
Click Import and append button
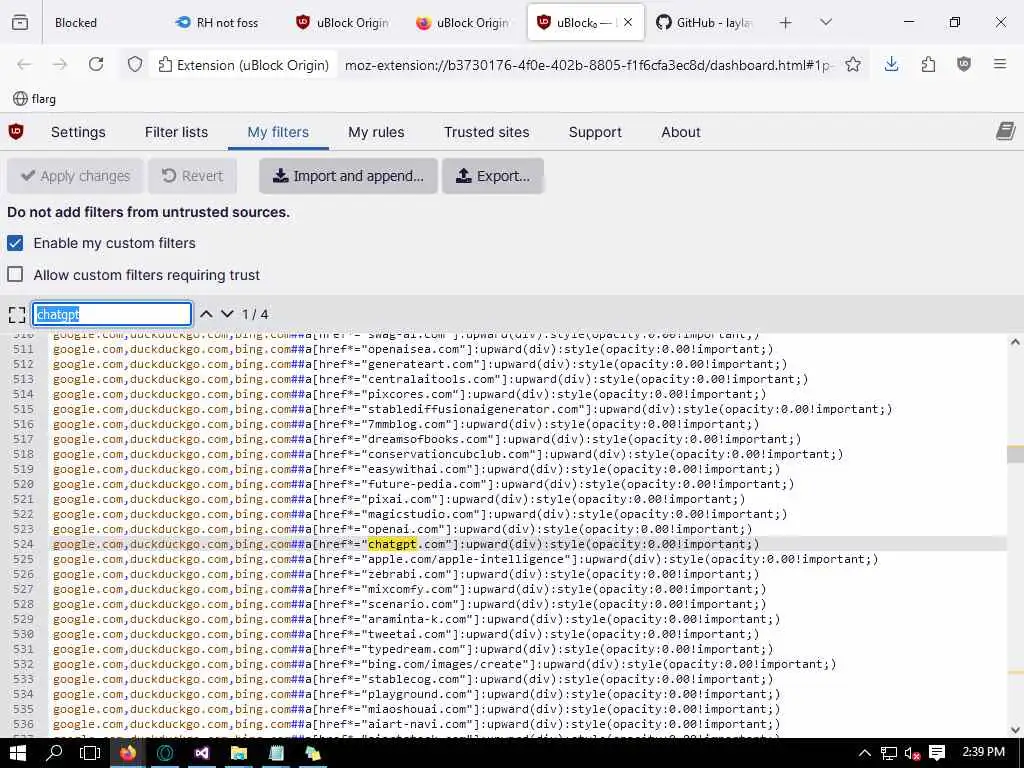348,176
